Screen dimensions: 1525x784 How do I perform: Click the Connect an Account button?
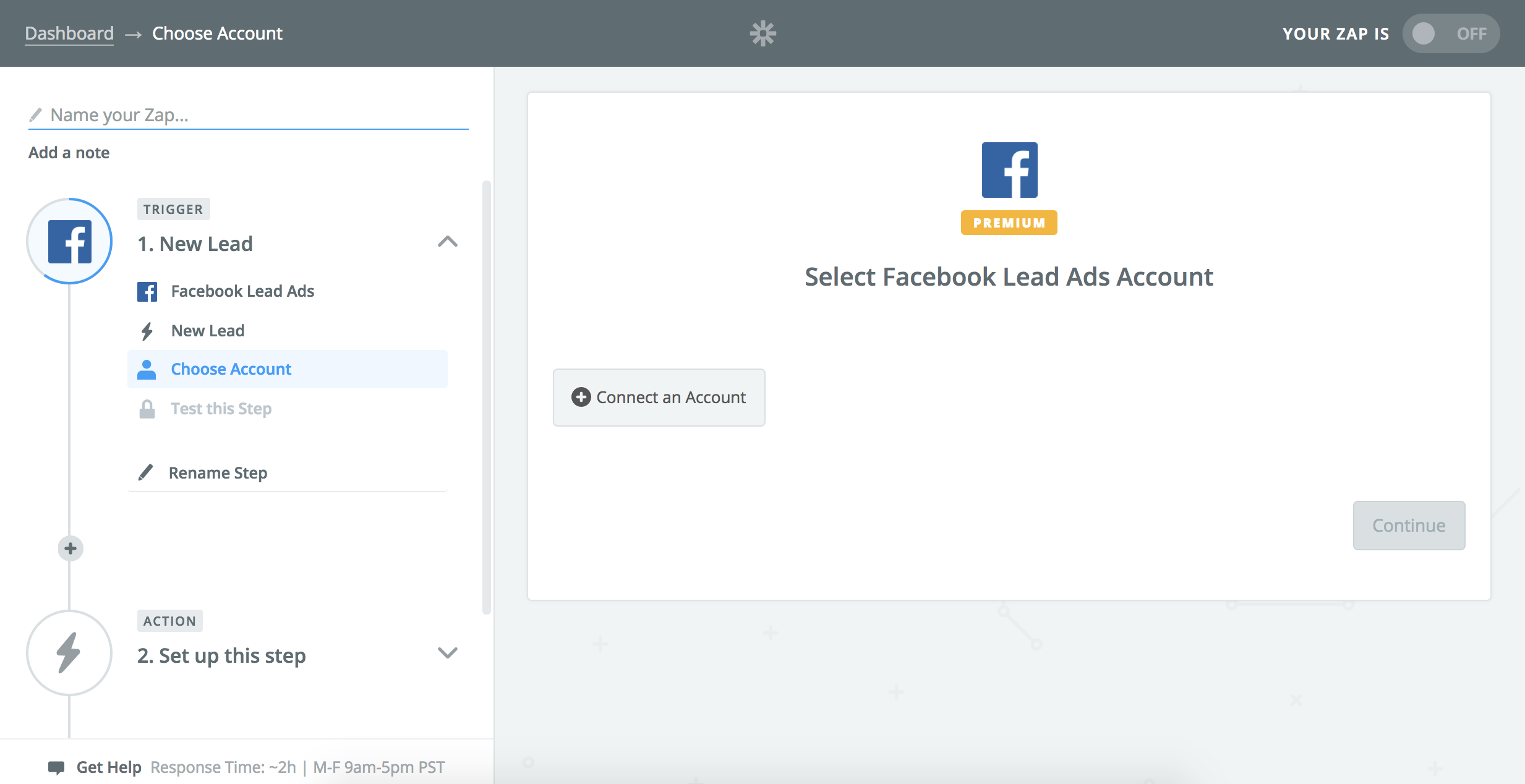659,398
